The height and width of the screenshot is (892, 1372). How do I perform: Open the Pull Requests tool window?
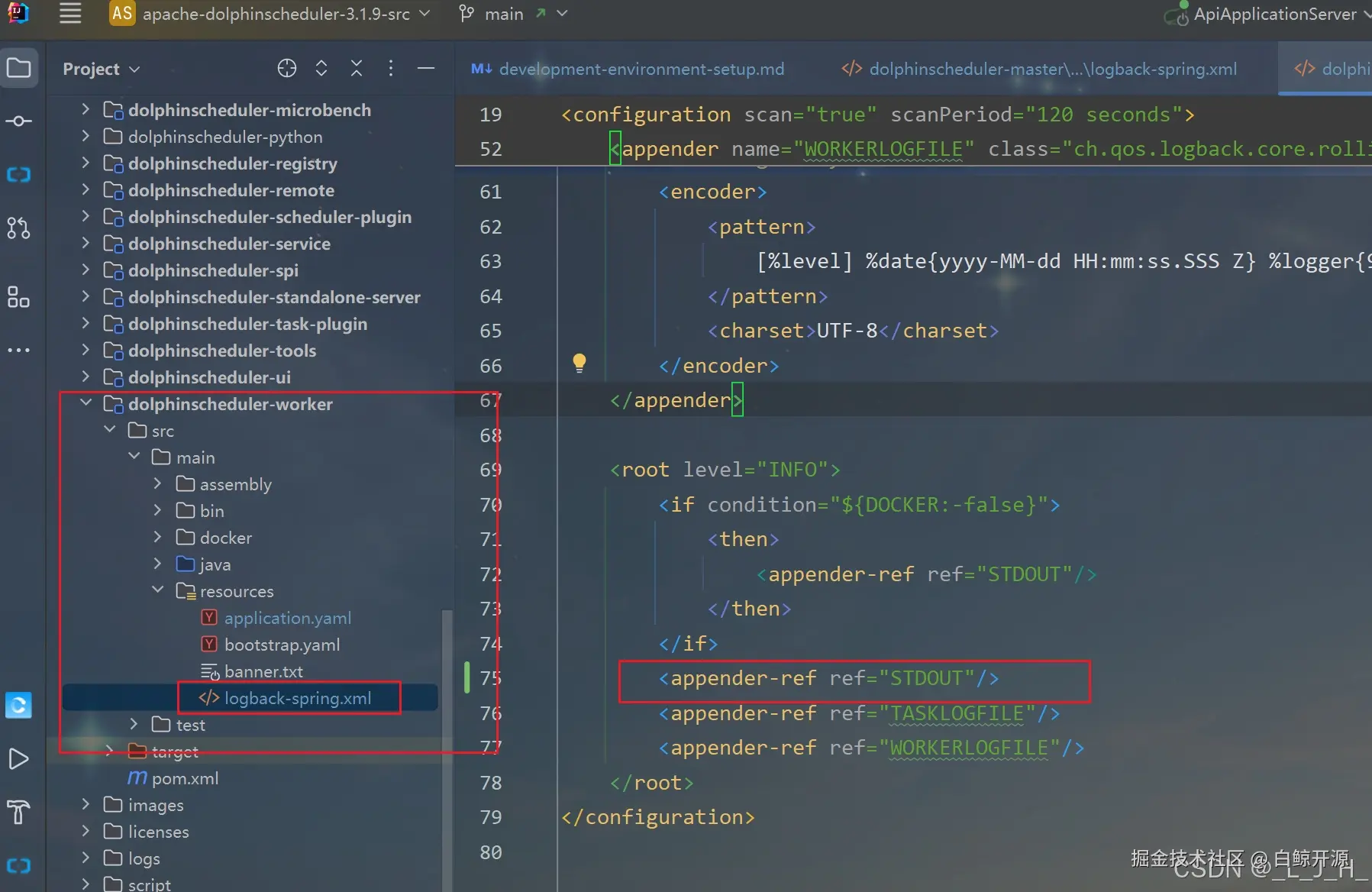tap(18, 228)
